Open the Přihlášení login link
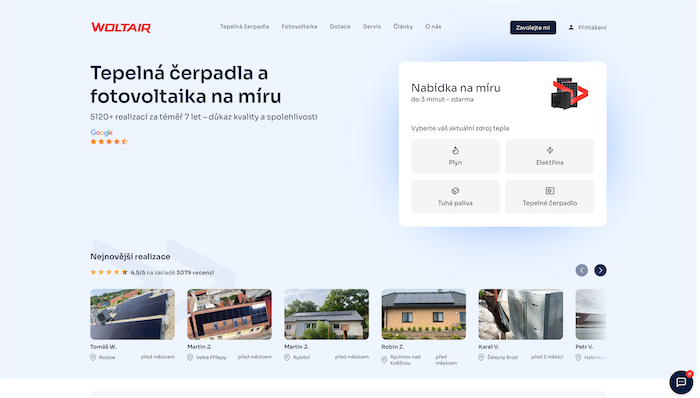The height and width of the screenshot is (398, 700). pos(592,27)
